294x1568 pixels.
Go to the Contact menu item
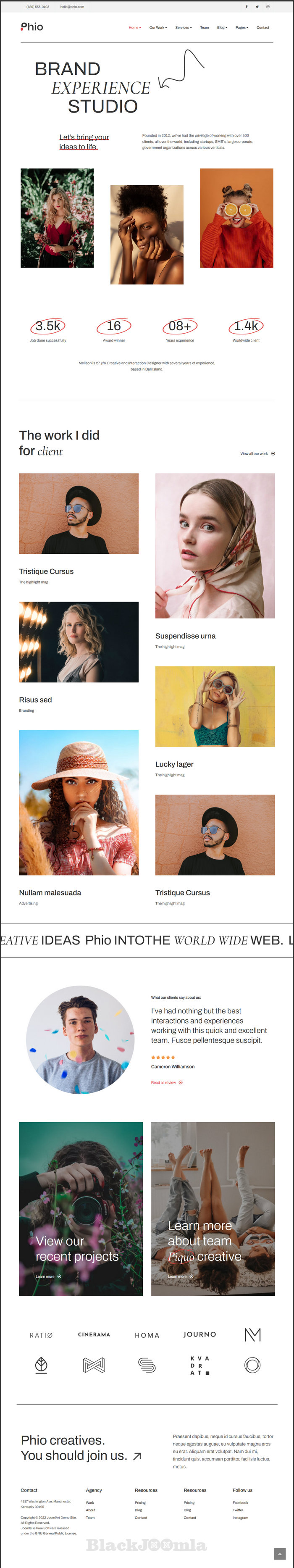(x=263, y=27)
